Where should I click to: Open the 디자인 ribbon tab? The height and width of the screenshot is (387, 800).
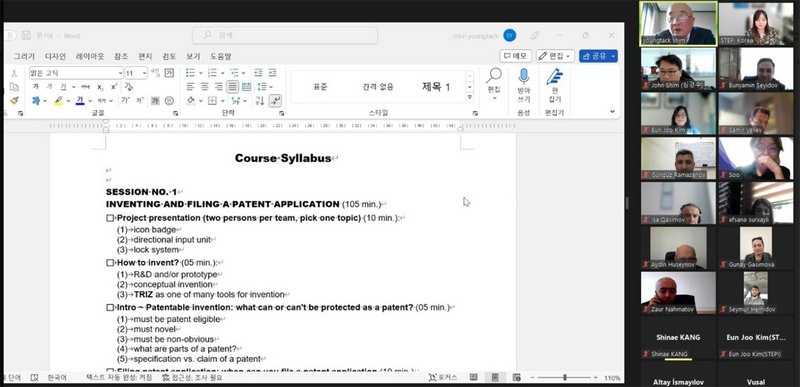pyautogui.click(x=55, y=56)
